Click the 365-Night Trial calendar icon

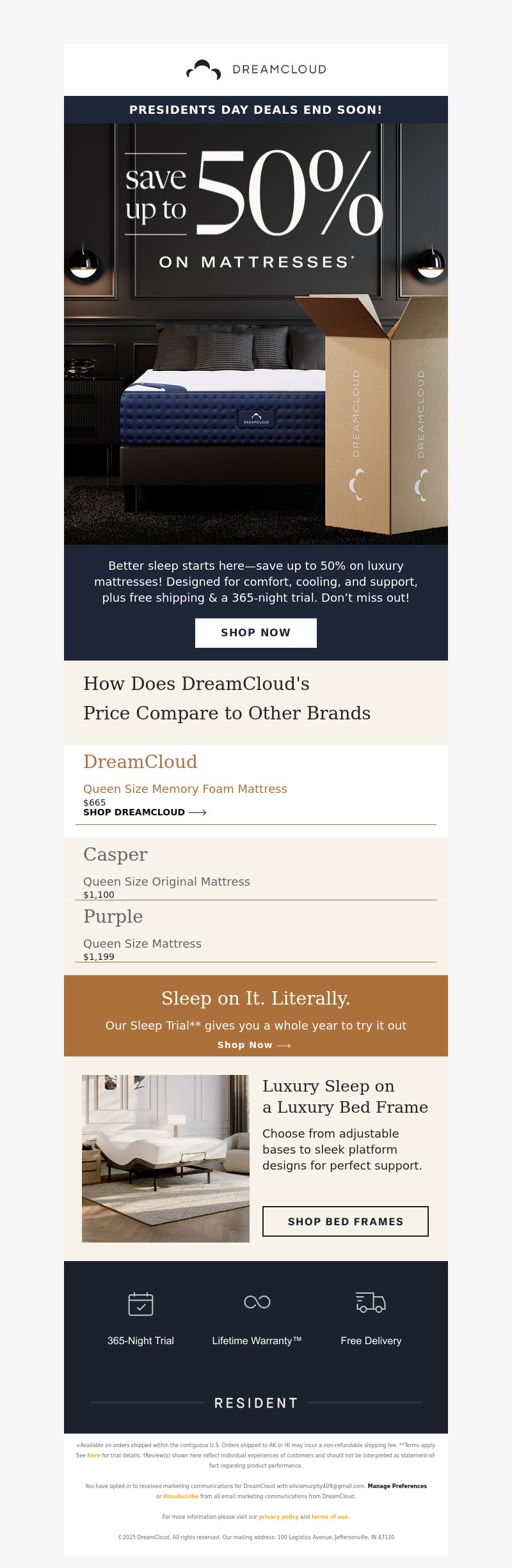pyautogui.click(x=141, y=1303)
